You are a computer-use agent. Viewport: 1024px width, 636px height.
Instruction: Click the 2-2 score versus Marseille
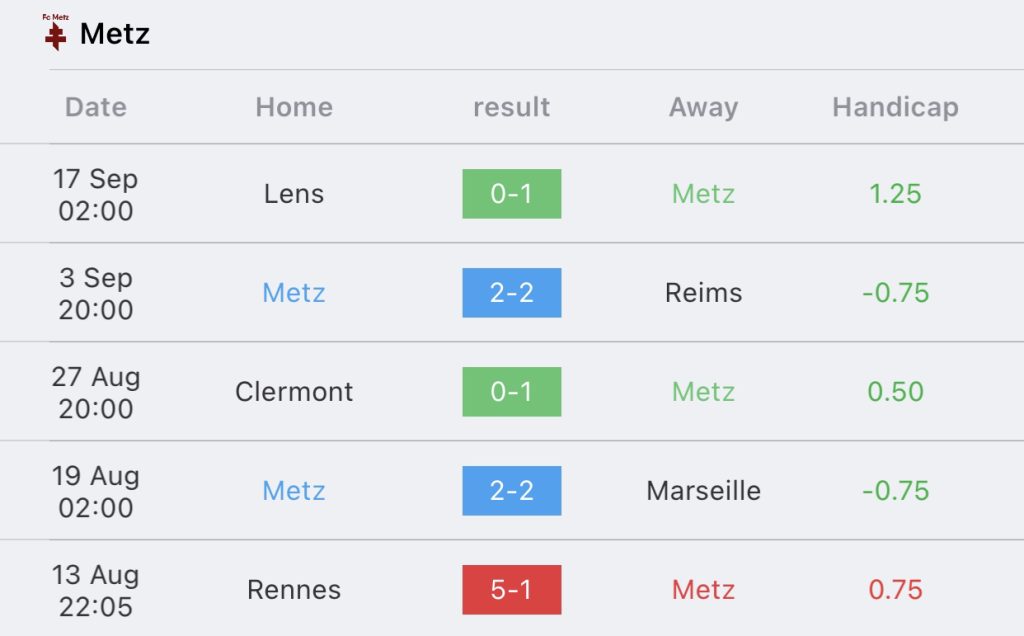pos(511,491)
